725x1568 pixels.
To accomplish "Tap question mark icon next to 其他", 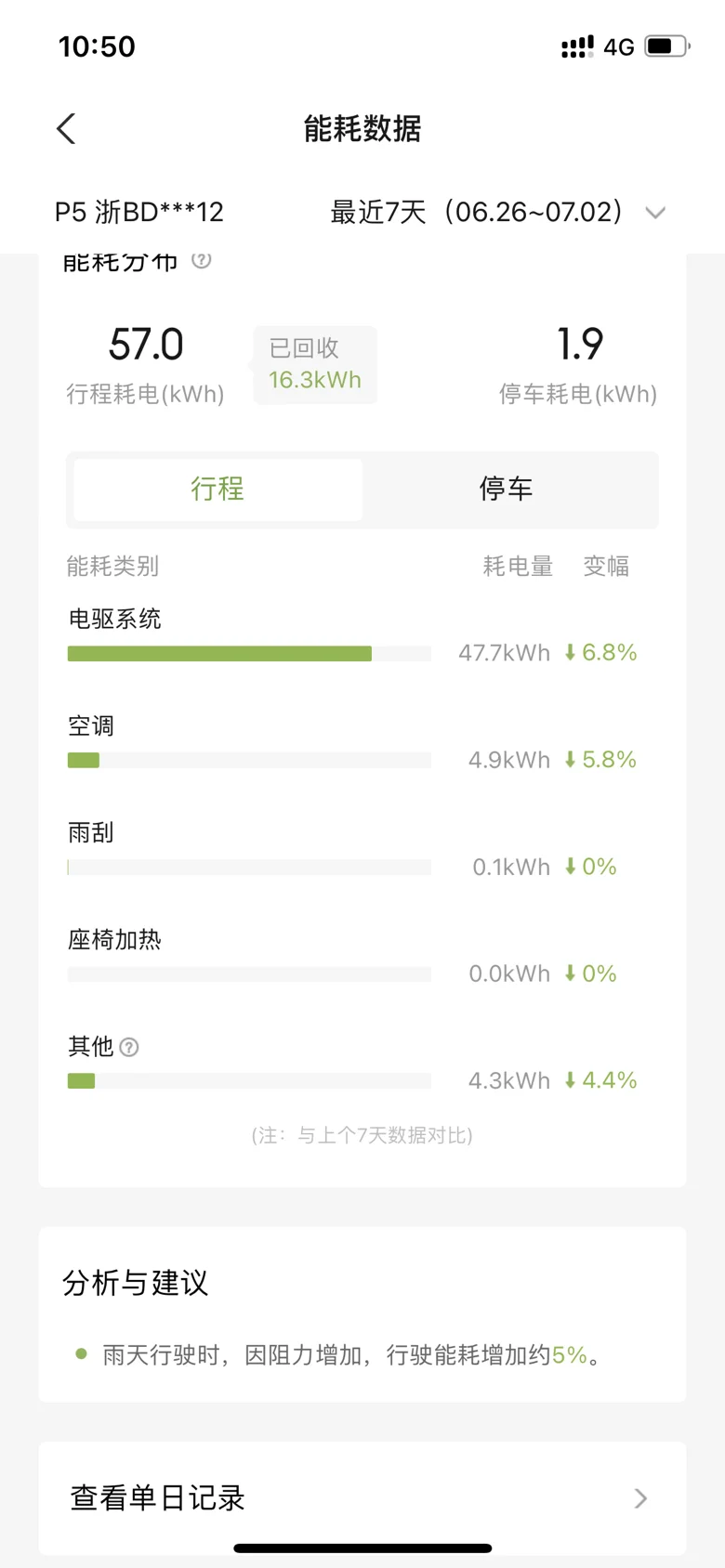I will (129, 1048).
